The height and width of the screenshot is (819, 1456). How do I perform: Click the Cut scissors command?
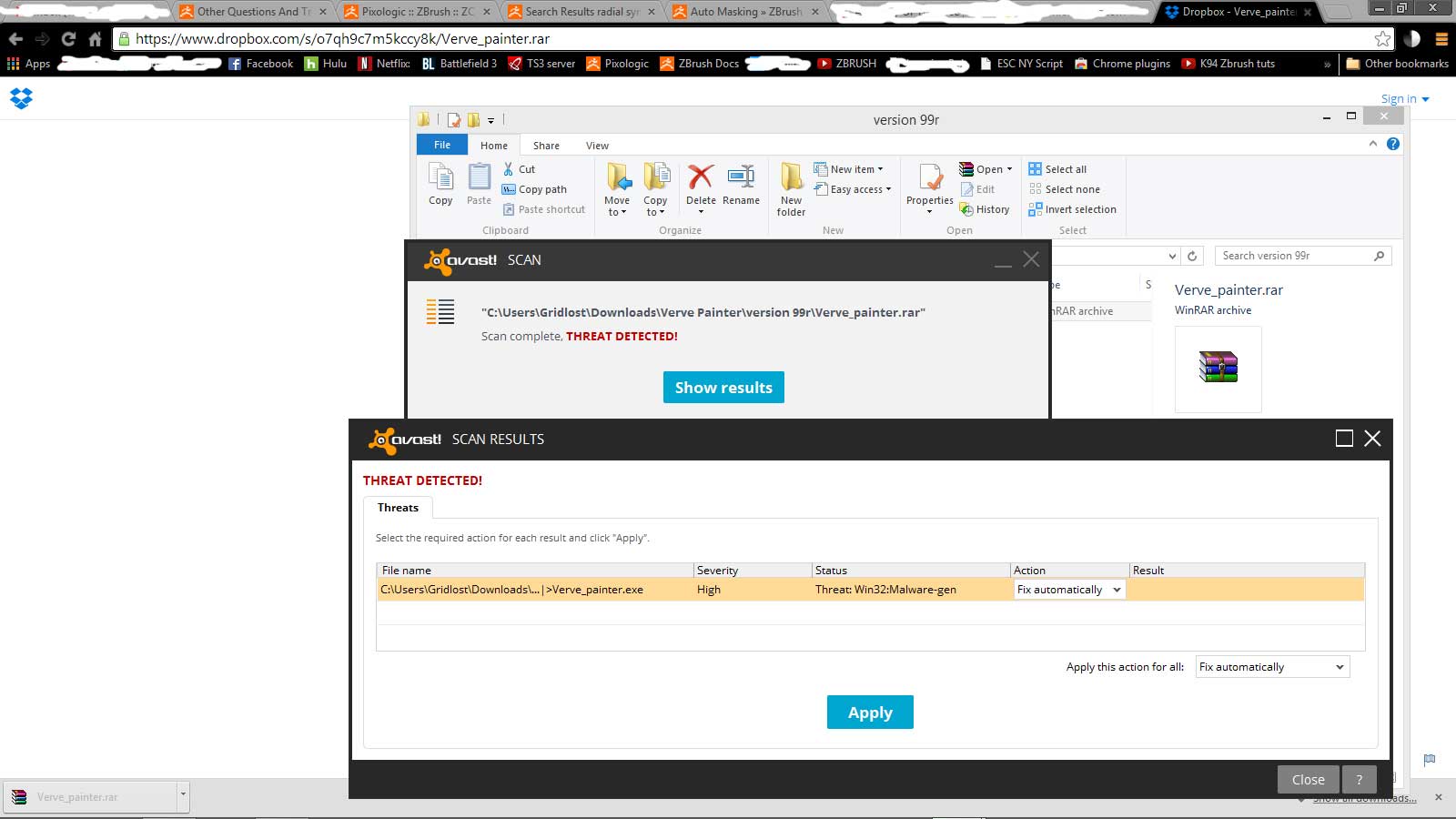[x=520, y=169]
